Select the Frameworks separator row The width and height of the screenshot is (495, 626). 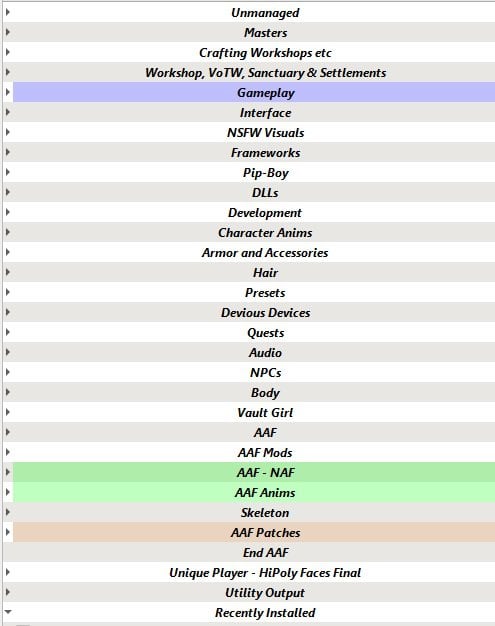tap(254, 152)
